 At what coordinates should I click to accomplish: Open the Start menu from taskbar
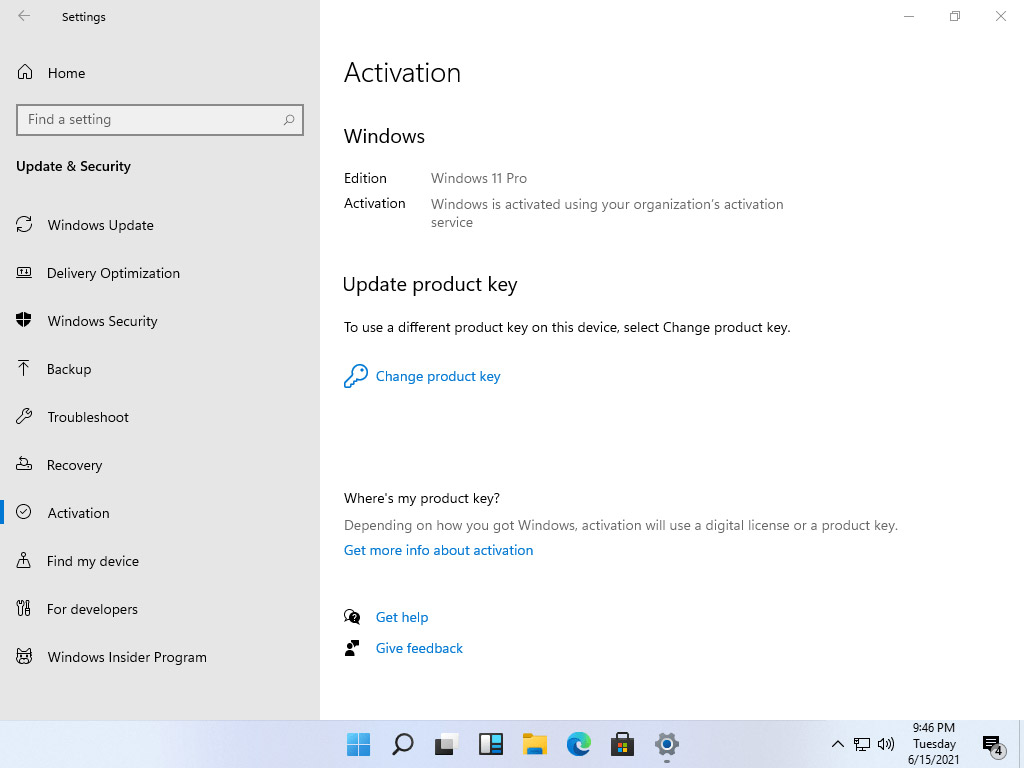point(359,744)
